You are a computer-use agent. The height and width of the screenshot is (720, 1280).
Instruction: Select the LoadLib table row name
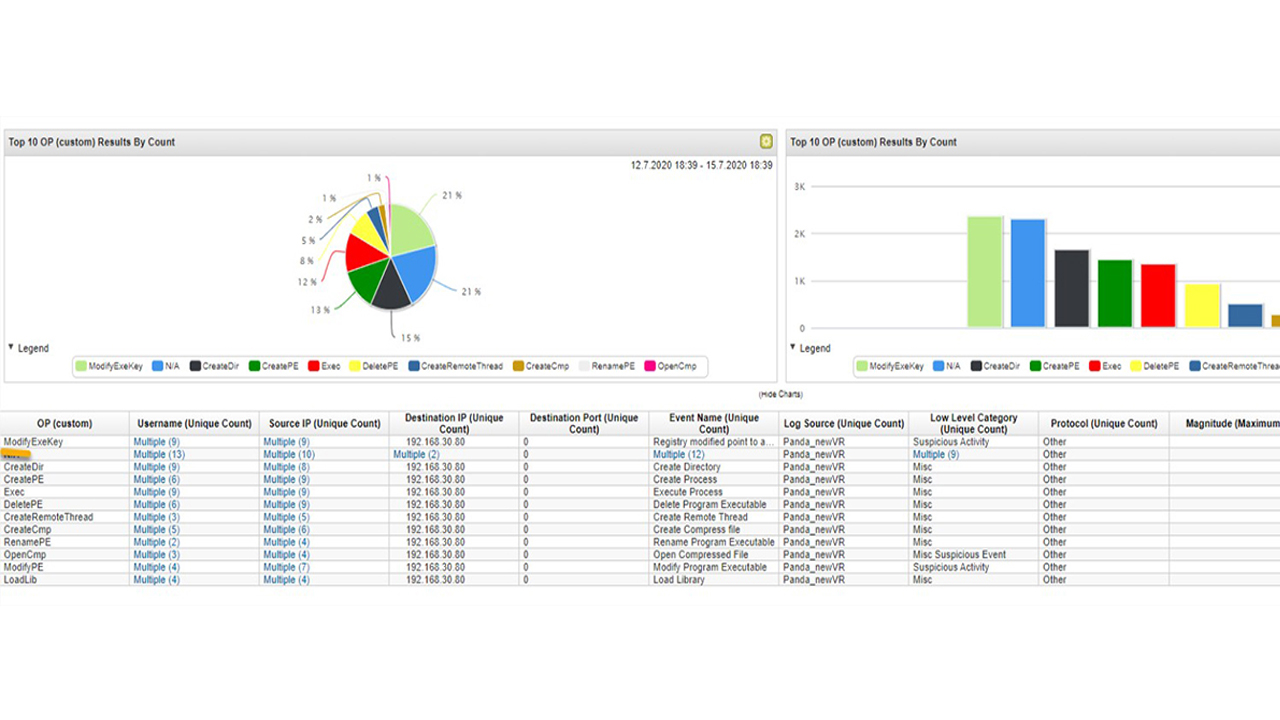pyautogui.click(x=20, y=580)
